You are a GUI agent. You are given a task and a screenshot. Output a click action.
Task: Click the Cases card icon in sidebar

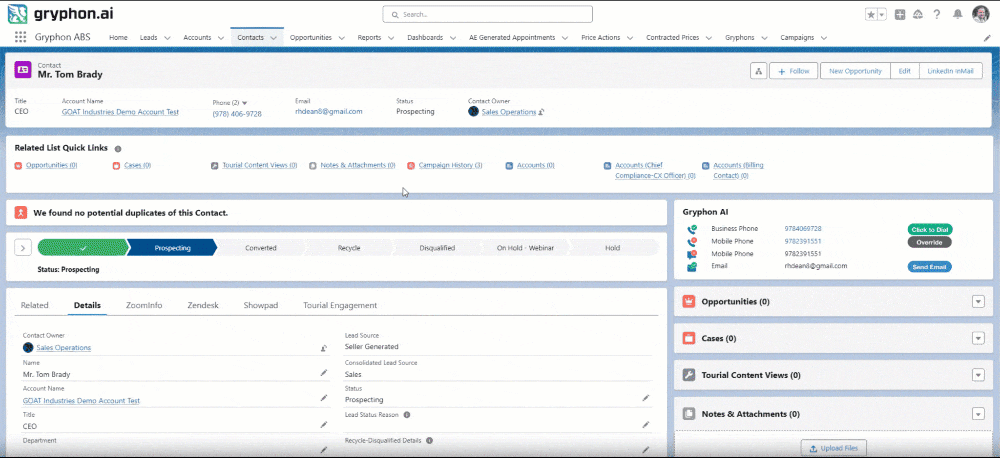[689, 338]
